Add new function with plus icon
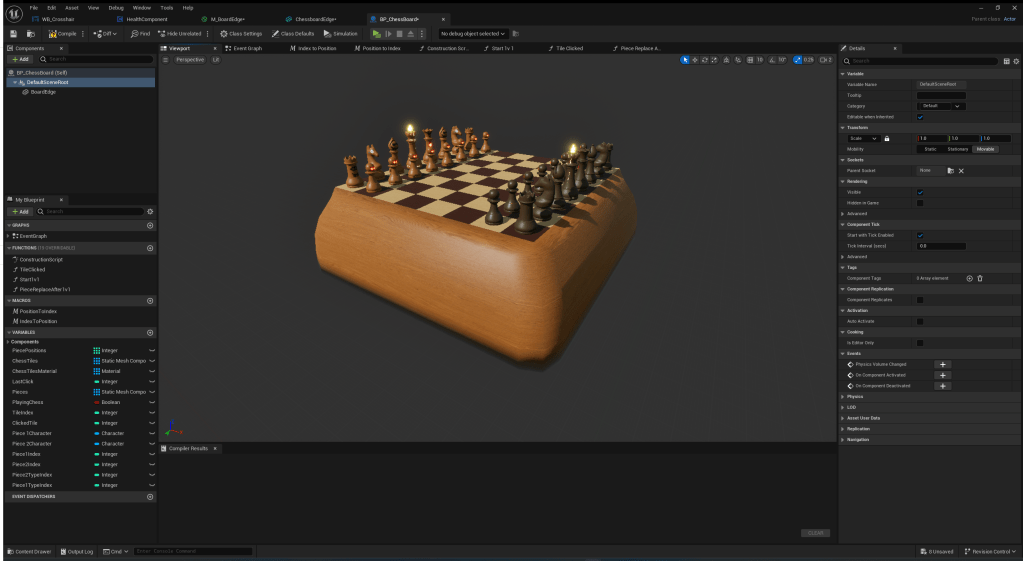 coord(150,248)
